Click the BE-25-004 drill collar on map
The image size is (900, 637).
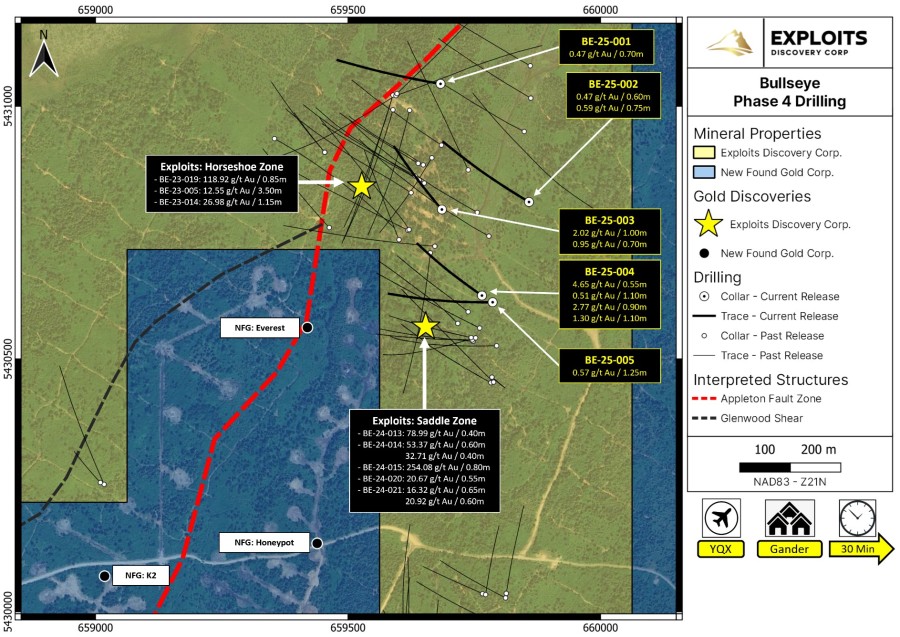[482, 296]
